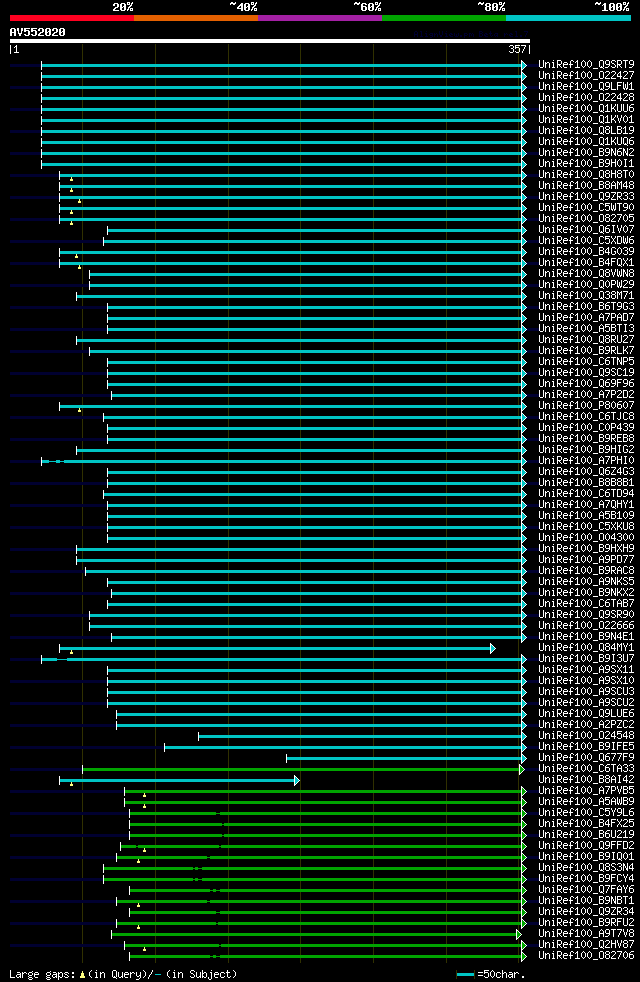
Task: Open the UniRef100_Q9SR90 hit
Action: click(x=586, y=614)
